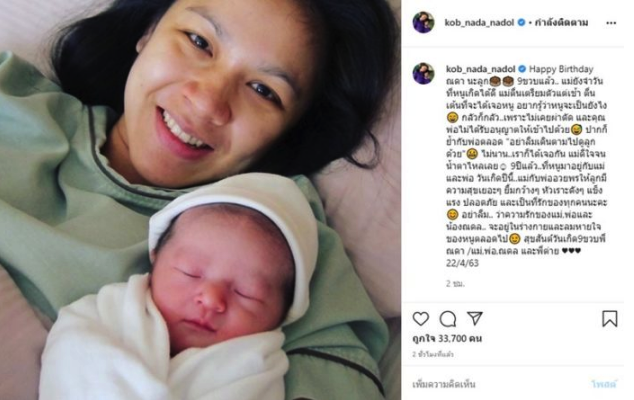Open the kob_nada_nadol username in header

[479, 23]
